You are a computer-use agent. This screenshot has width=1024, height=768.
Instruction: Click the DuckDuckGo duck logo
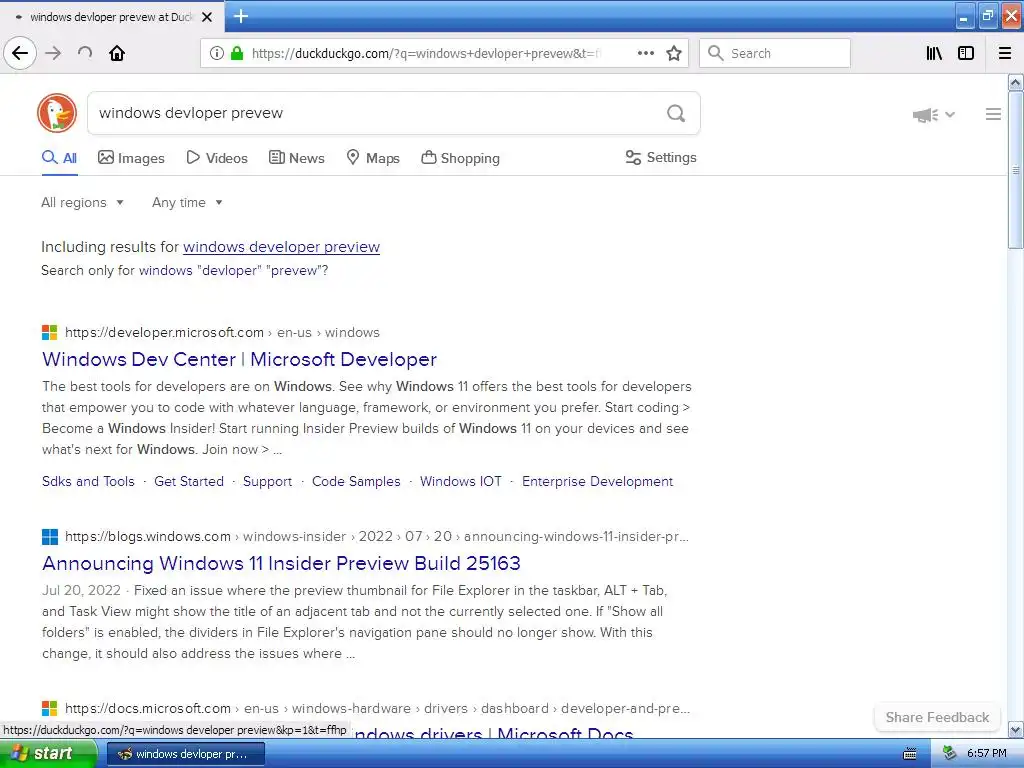point(57,113)
